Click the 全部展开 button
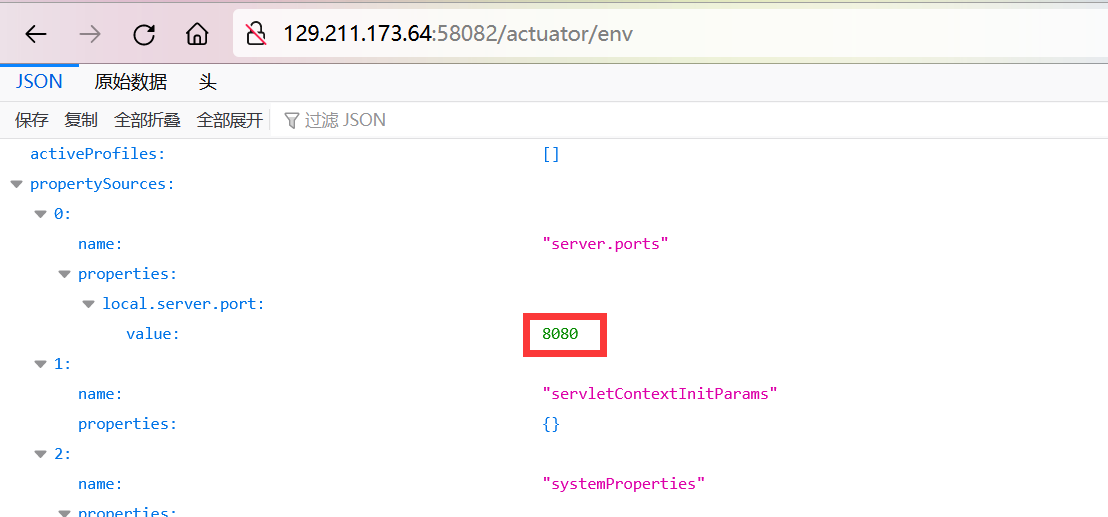Screen dimensions: 1108x517 click(x=230, y=120)
